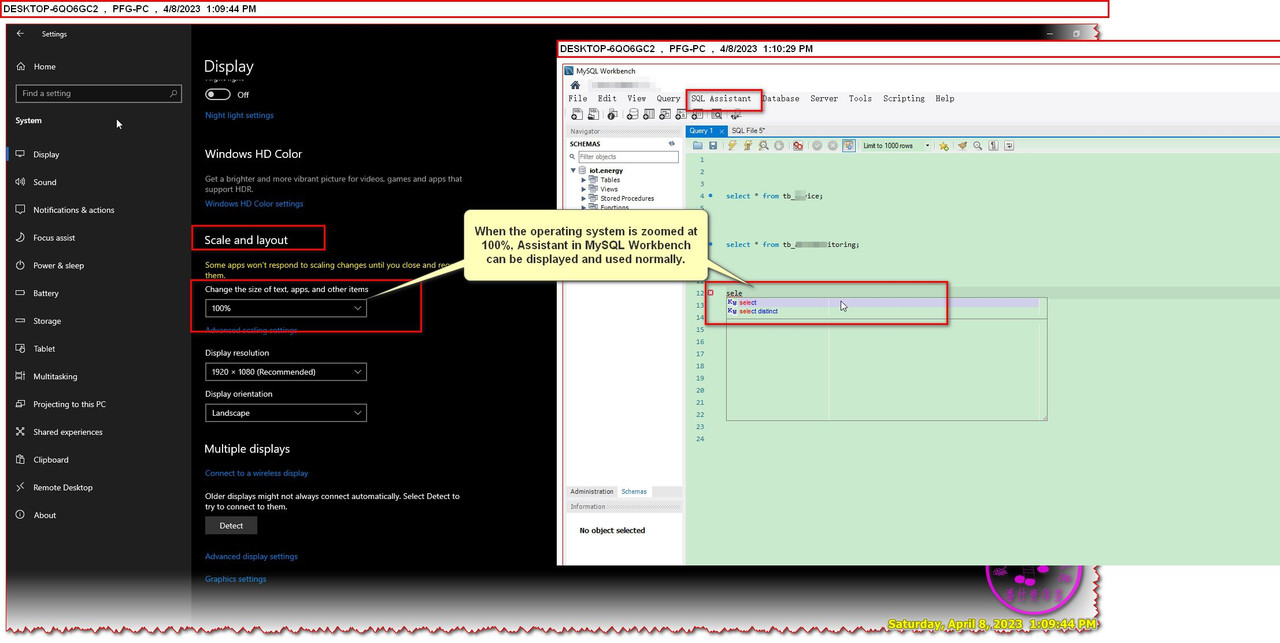Click the search table data icon
The width and height of the screenshot is (1280, 643).
(716, 114)
